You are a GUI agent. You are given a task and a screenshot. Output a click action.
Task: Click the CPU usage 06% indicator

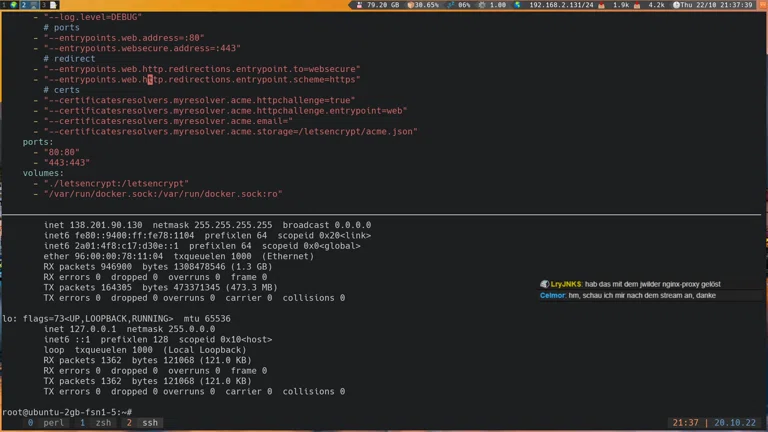(459, 5)
